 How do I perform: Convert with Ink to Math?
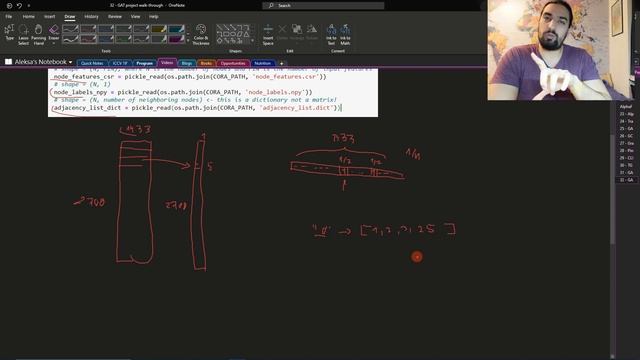coord(345,34)
